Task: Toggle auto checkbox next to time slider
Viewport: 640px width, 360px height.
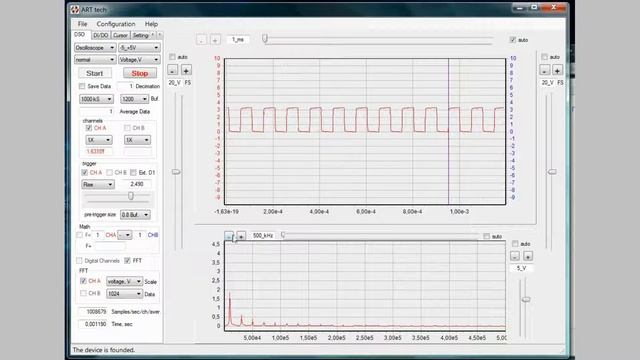Action: coord(513,40)
